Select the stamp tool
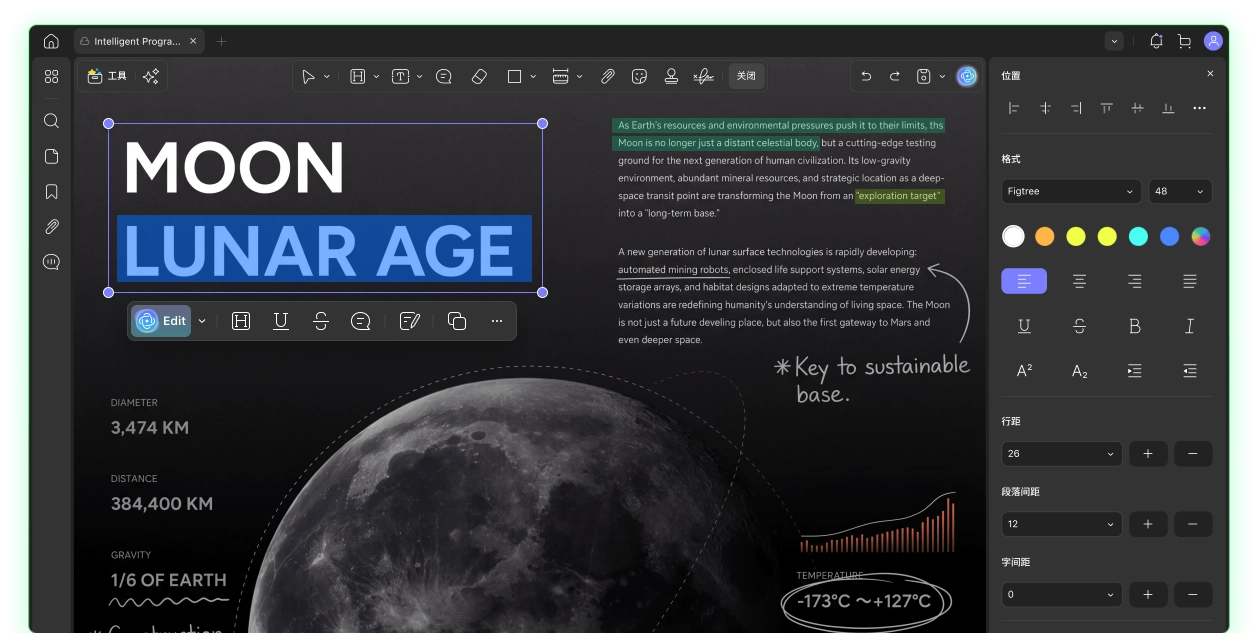 tap(671, 76)
